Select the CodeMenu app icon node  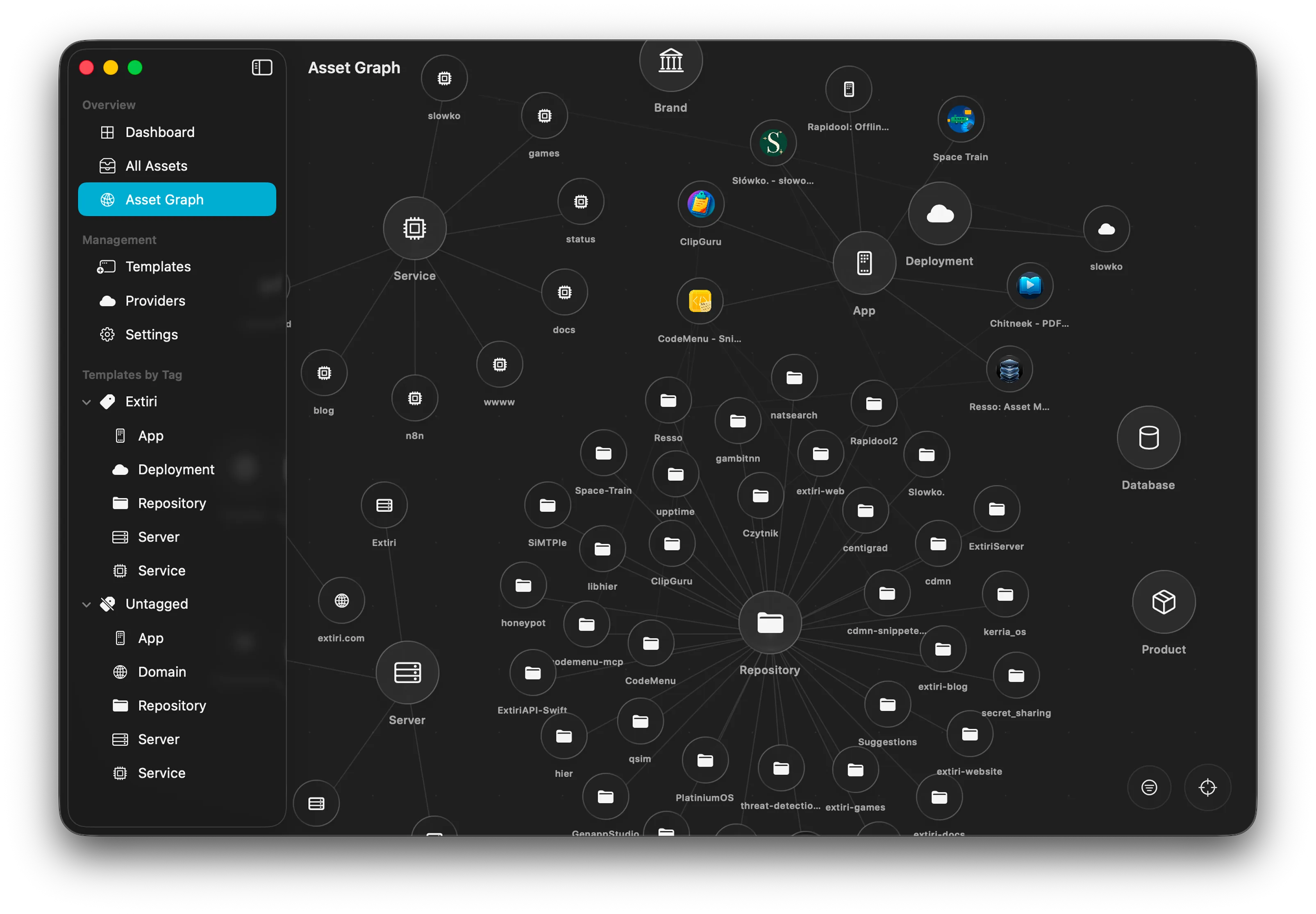point(700,301)
